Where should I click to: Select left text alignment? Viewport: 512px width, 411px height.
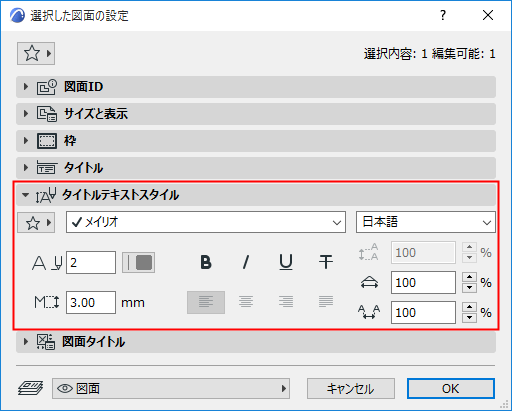pyautogui.click(x=206, y=302)
